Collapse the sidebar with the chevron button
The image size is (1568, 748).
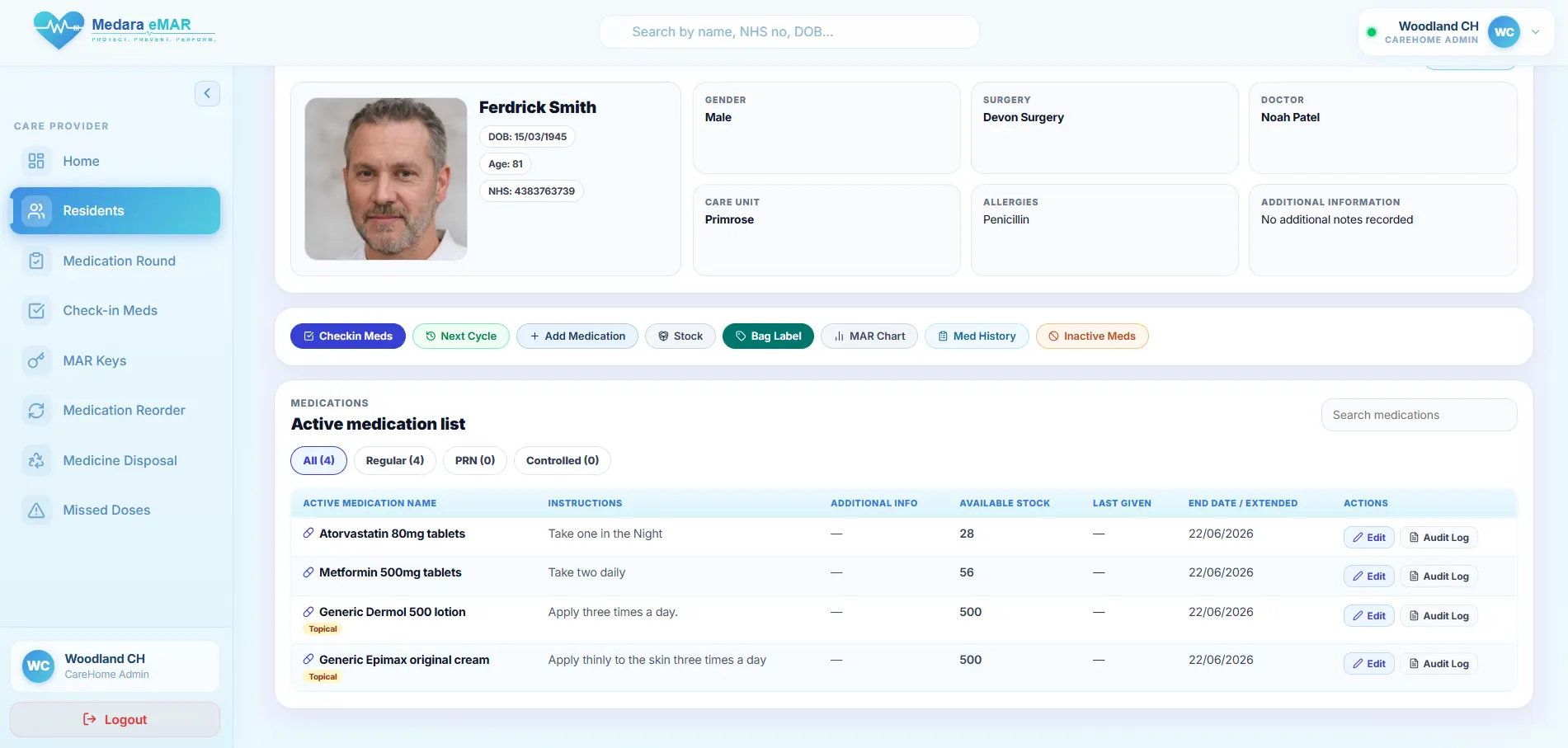point(207,93)
